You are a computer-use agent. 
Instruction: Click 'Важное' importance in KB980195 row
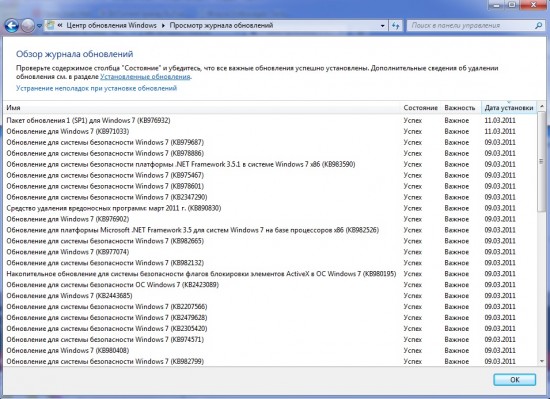457,274
